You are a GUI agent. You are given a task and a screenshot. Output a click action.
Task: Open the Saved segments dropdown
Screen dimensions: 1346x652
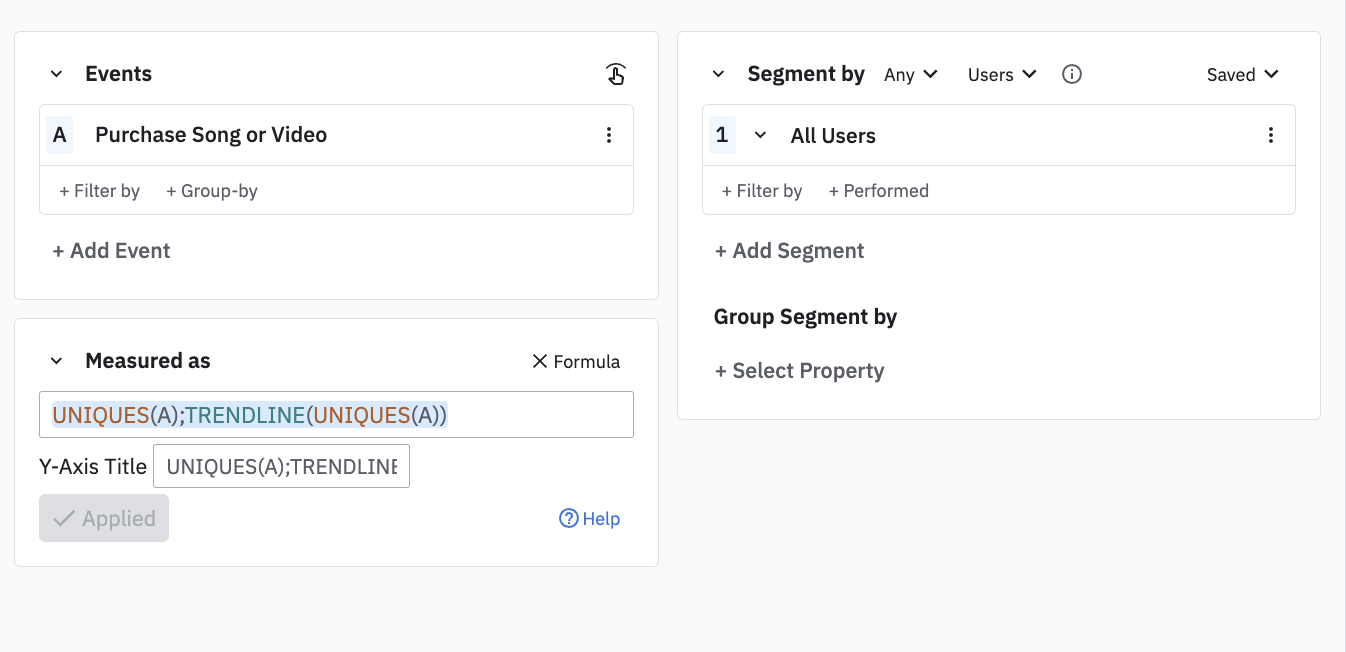click(1242, 75)
